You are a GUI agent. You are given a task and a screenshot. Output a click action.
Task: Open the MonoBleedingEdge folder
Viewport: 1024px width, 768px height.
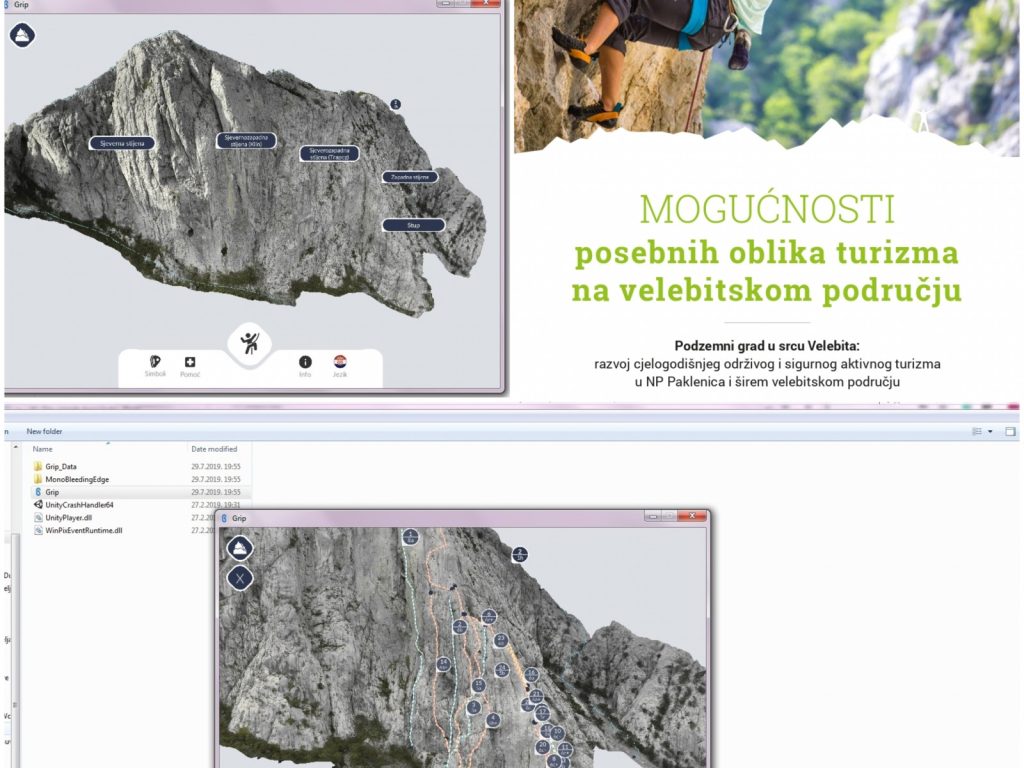pos(75,479)
